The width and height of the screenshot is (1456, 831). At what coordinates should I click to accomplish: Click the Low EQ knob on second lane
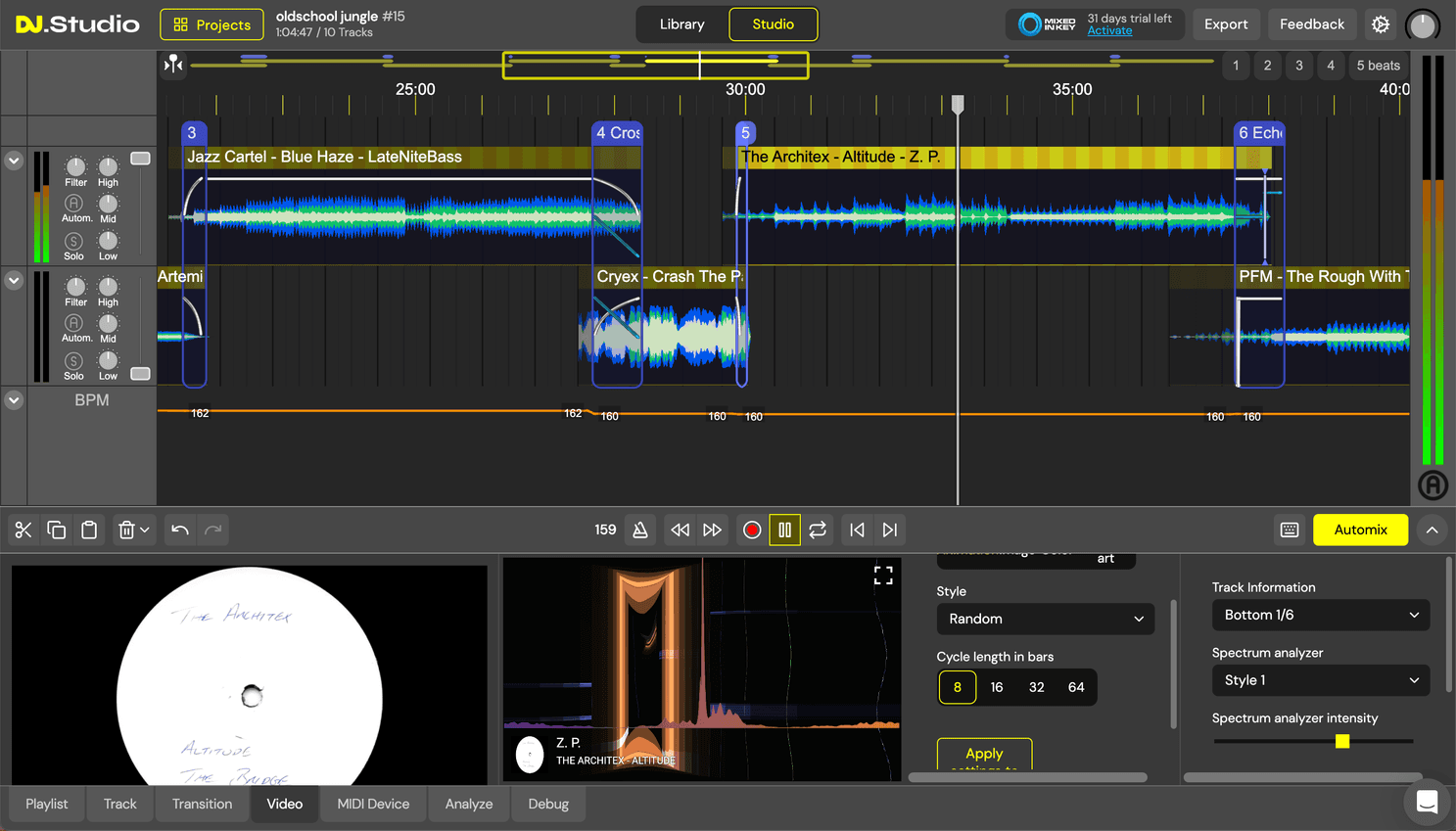[x=108, y=360]
